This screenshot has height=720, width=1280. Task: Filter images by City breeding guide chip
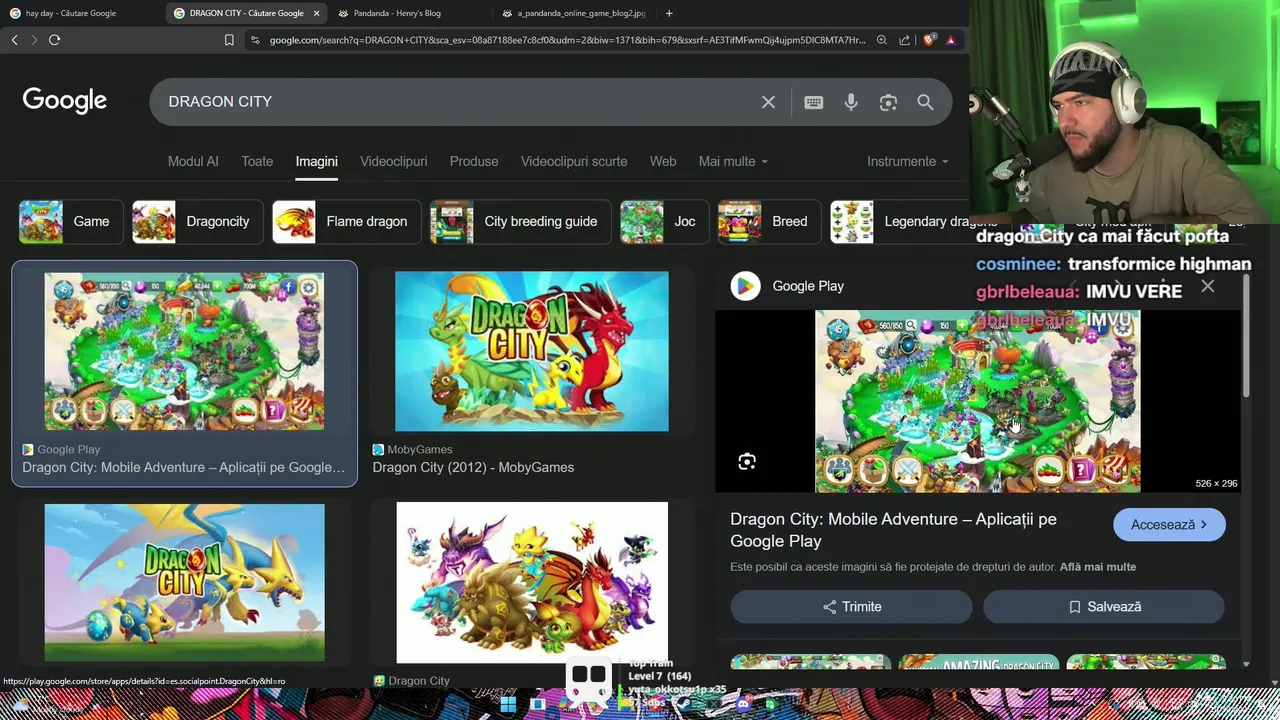pos(521,222)
